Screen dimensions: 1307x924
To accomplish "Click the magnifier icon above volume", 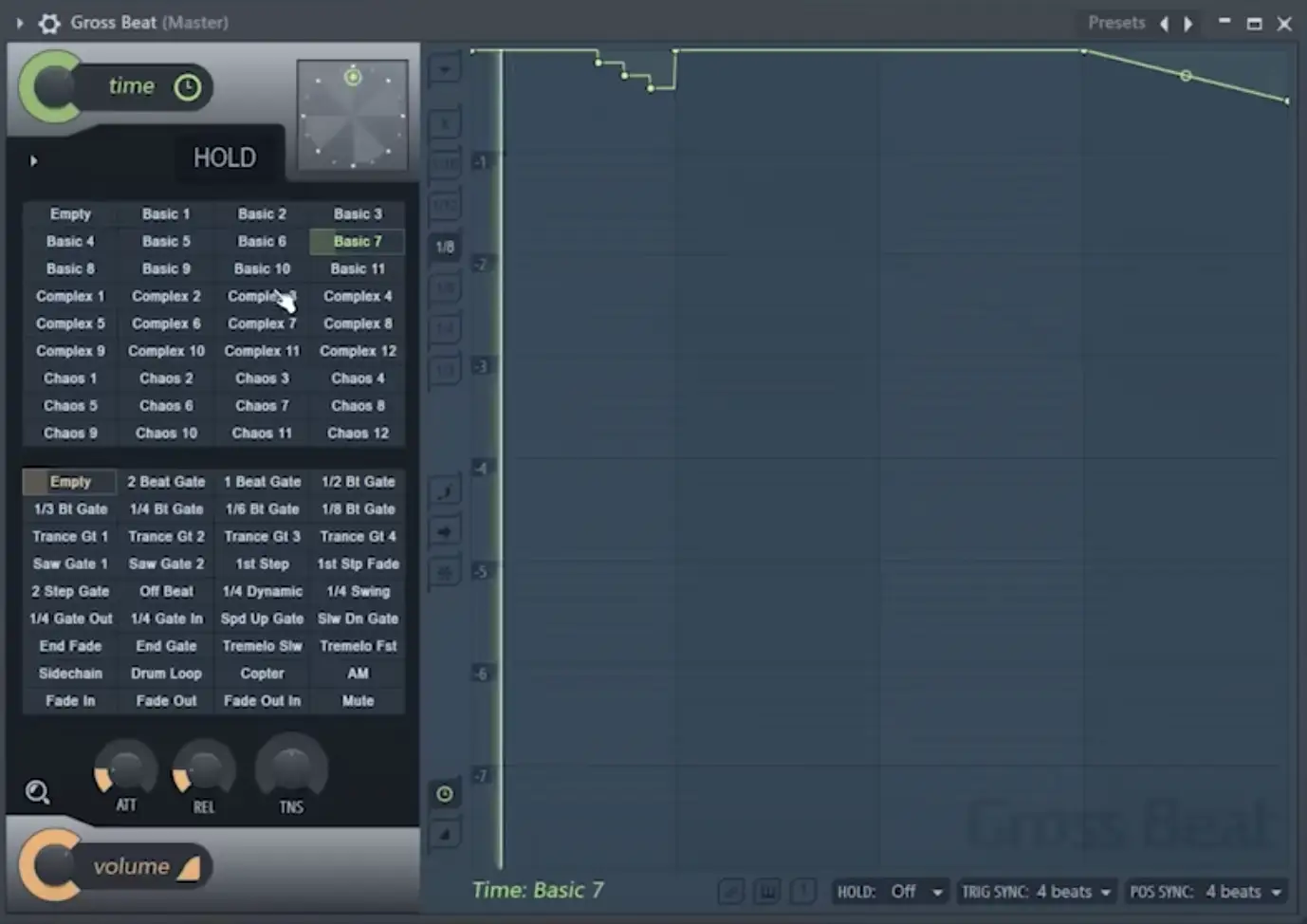I will pyautogui.click(x=37, y=791).
